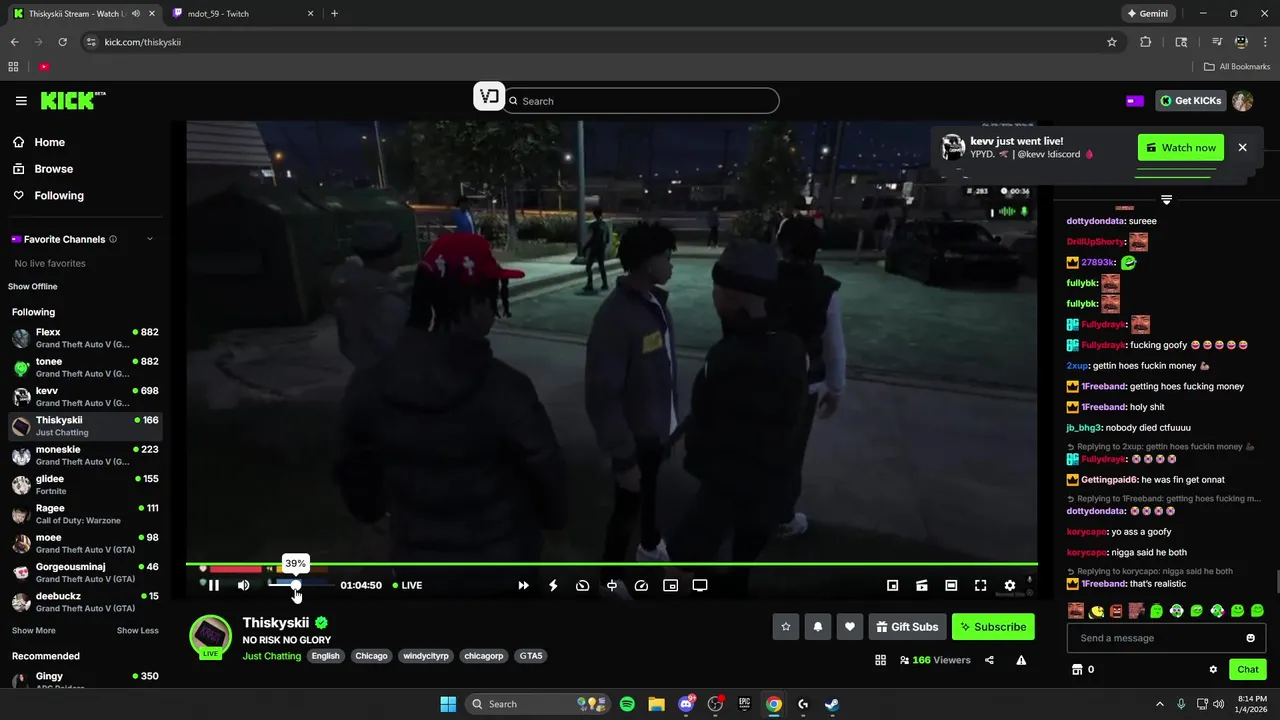This screenshot has height=720, width=1280.
Task: Click the shop icon under chat input
Action: coord(1077,670)
